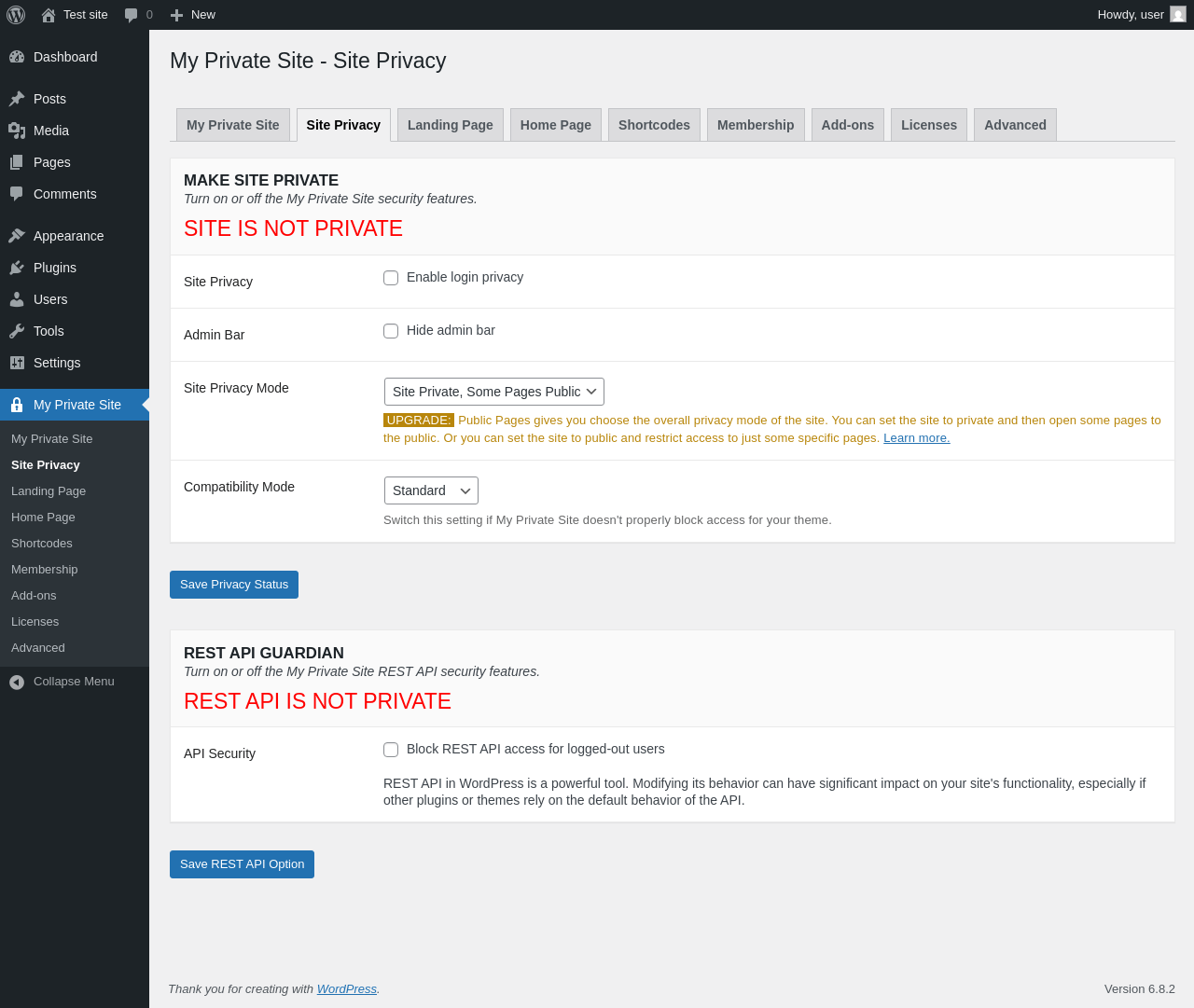Click the Version 6.8.2 footer text

pos(1140,989)
